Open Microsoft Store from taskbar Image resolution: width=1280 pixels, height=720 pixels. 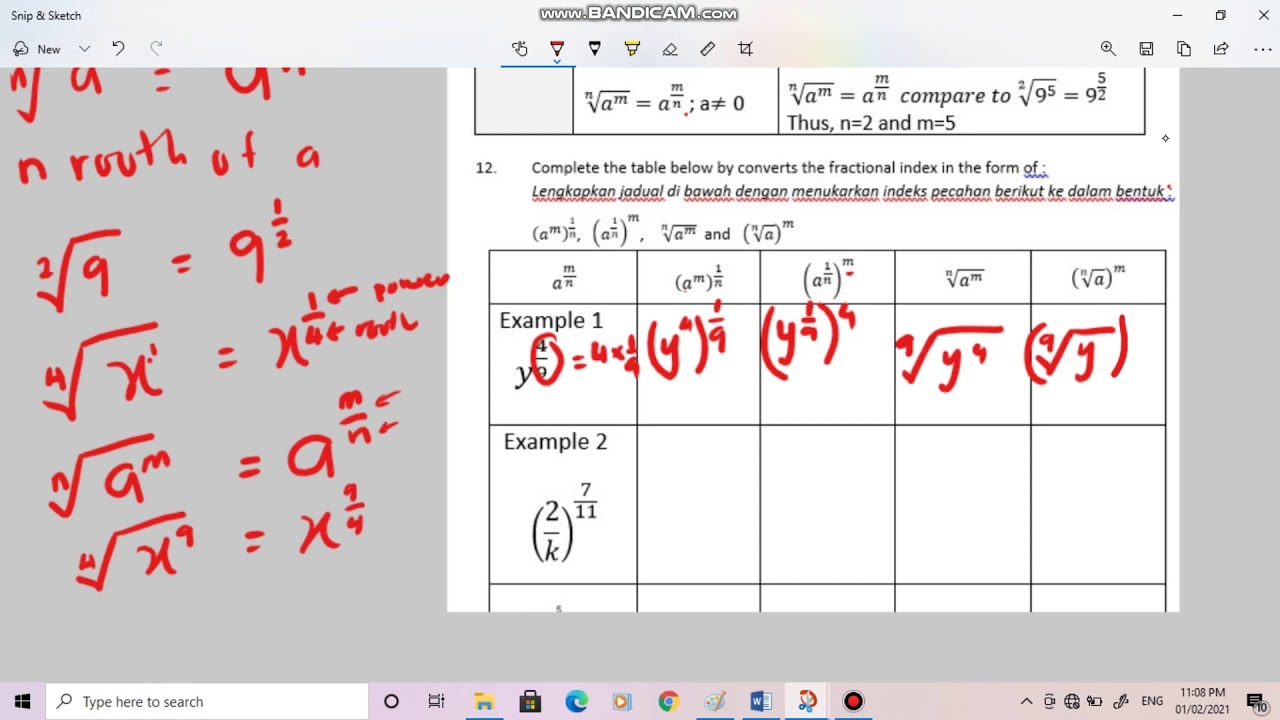(x=530, y=701)
